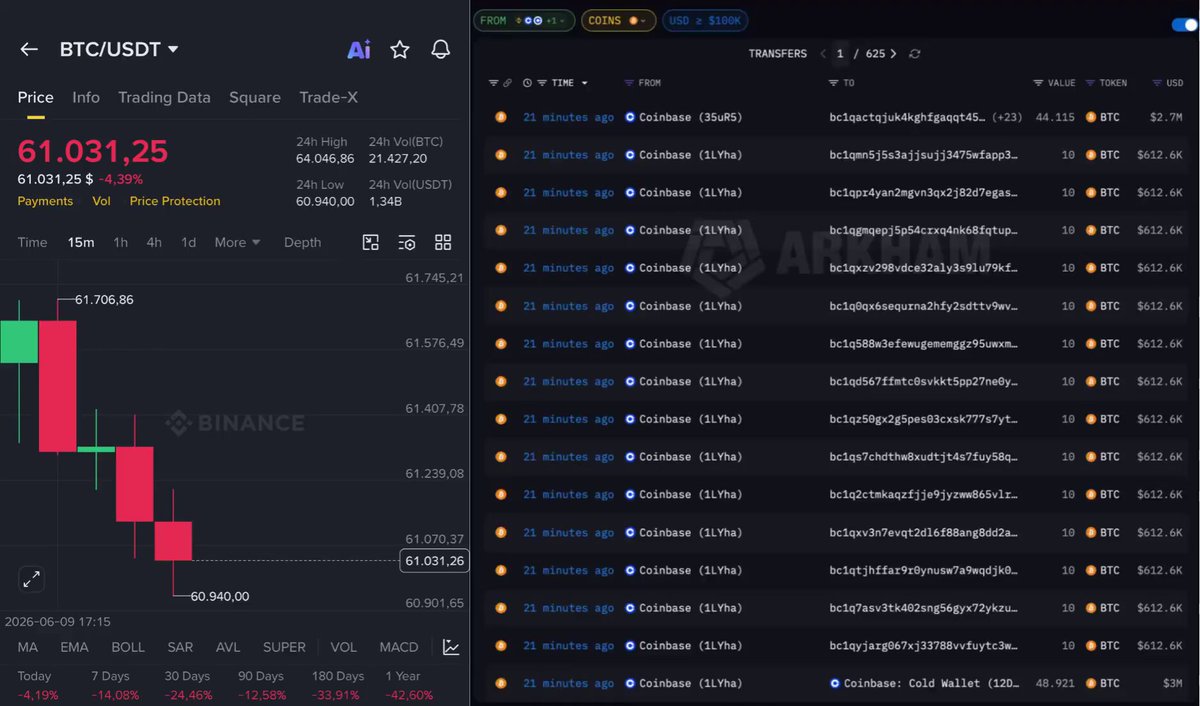Click the Today -4,19% performance
The height and width of the screenshot is (706, 1200).
point(38,685)
